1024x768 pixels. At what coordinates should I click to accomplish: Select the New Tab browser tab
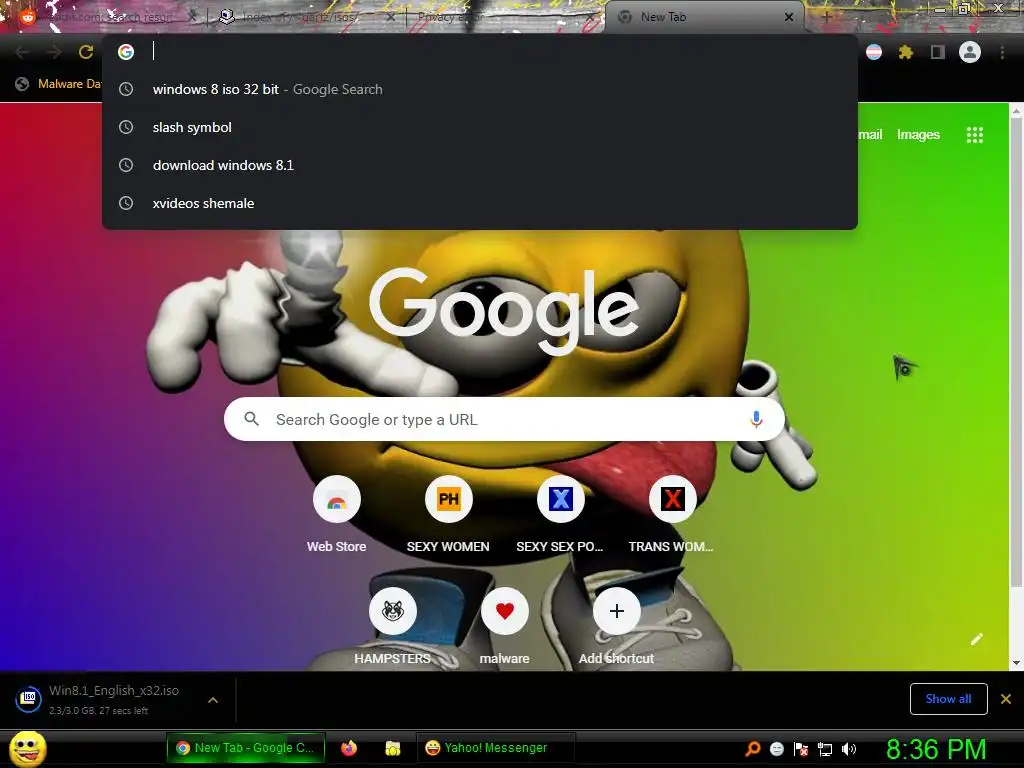coord(705,17)
